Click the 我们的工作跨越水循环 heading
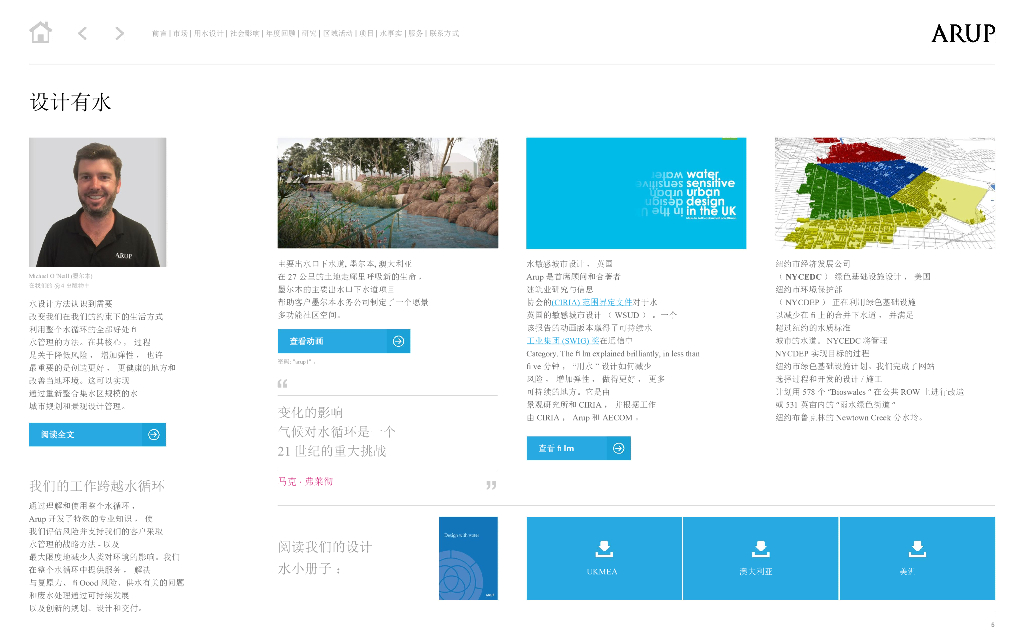The height and width of the screenshot is (640, 1024). click(97, 486)
